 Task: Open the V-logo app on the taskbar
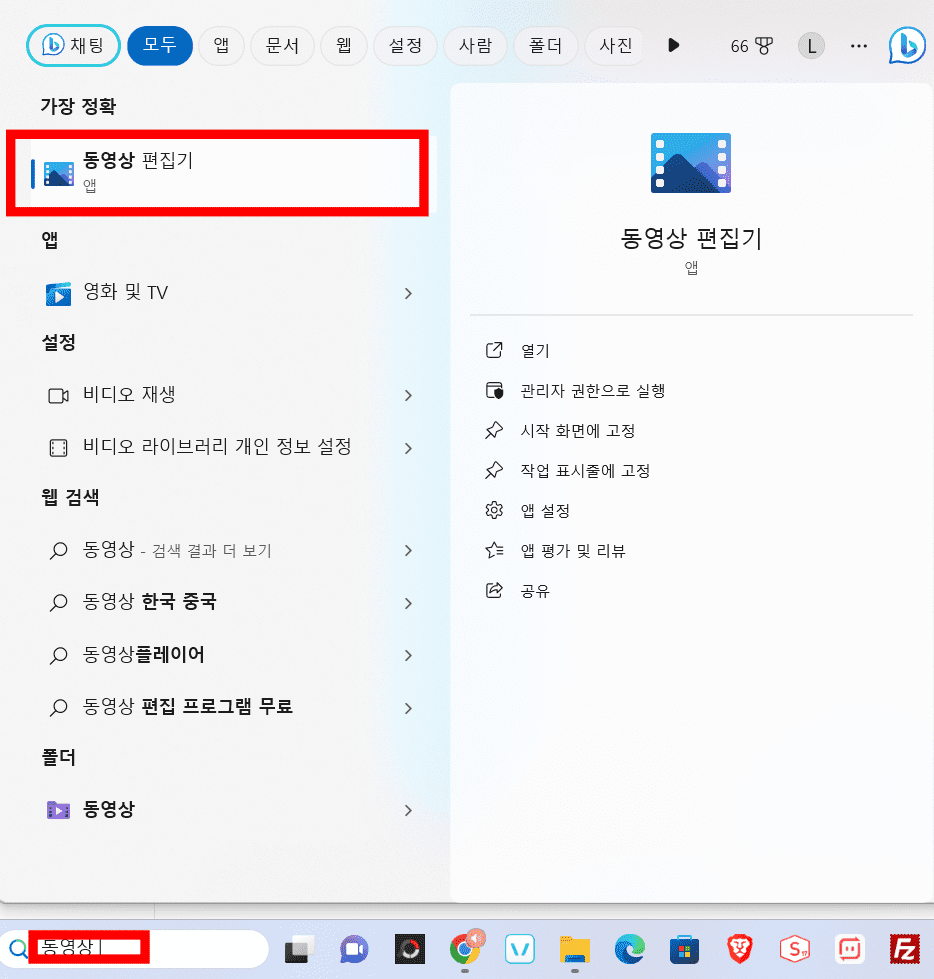[x=519, y=949]
